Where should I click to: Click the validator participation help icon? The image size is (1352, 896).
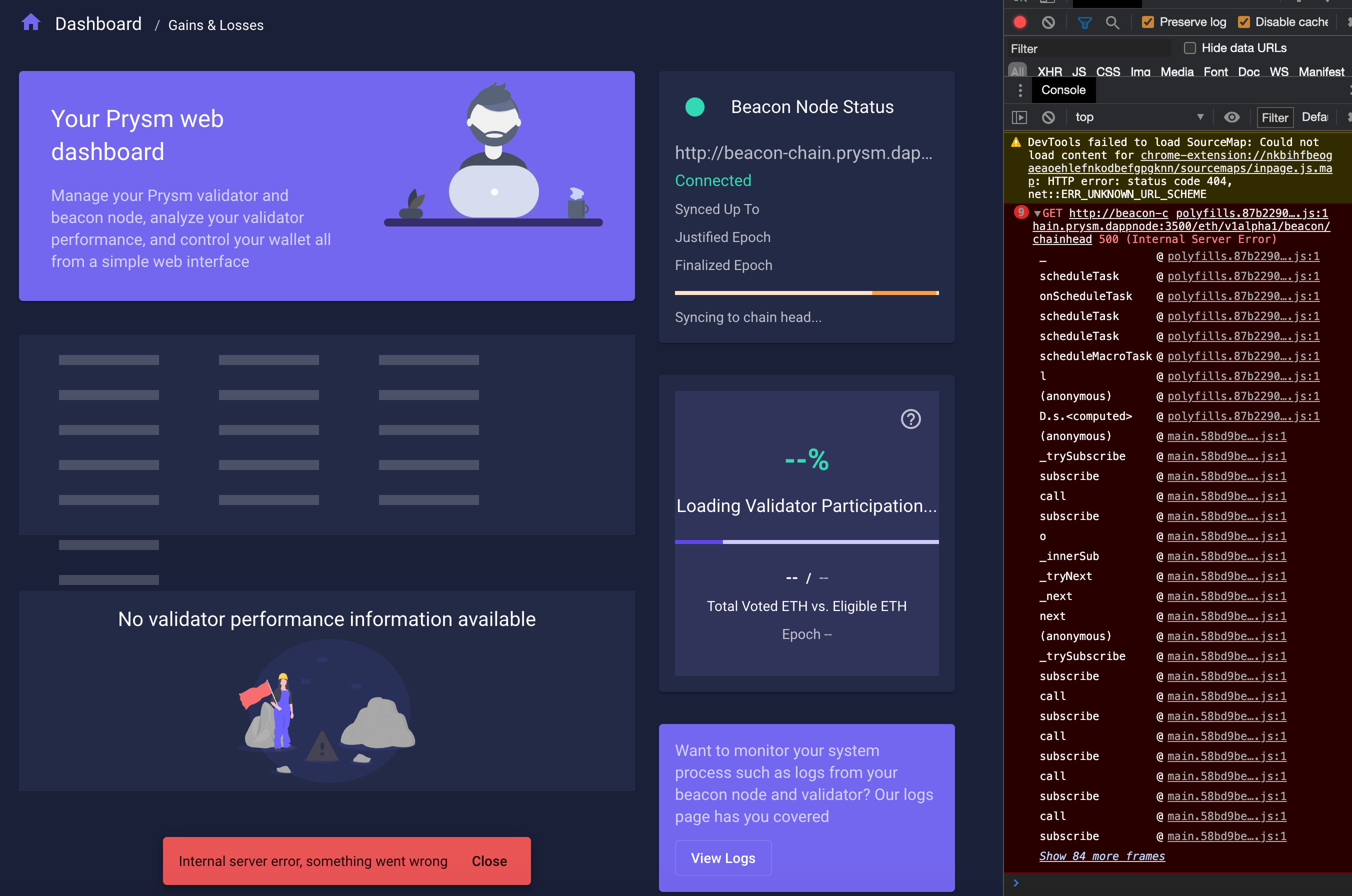[x=910, y=419]
